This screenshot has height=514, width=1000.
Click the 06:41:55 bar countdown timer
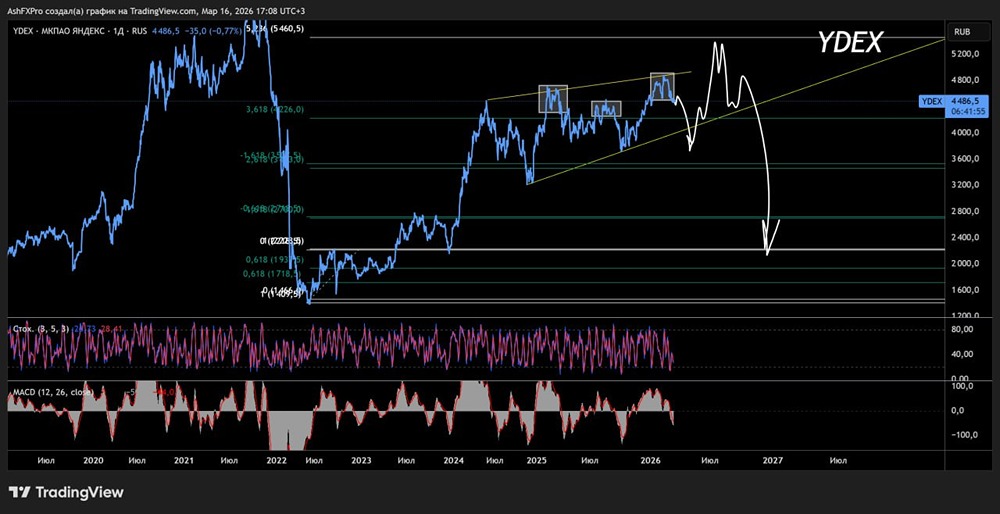969,111
